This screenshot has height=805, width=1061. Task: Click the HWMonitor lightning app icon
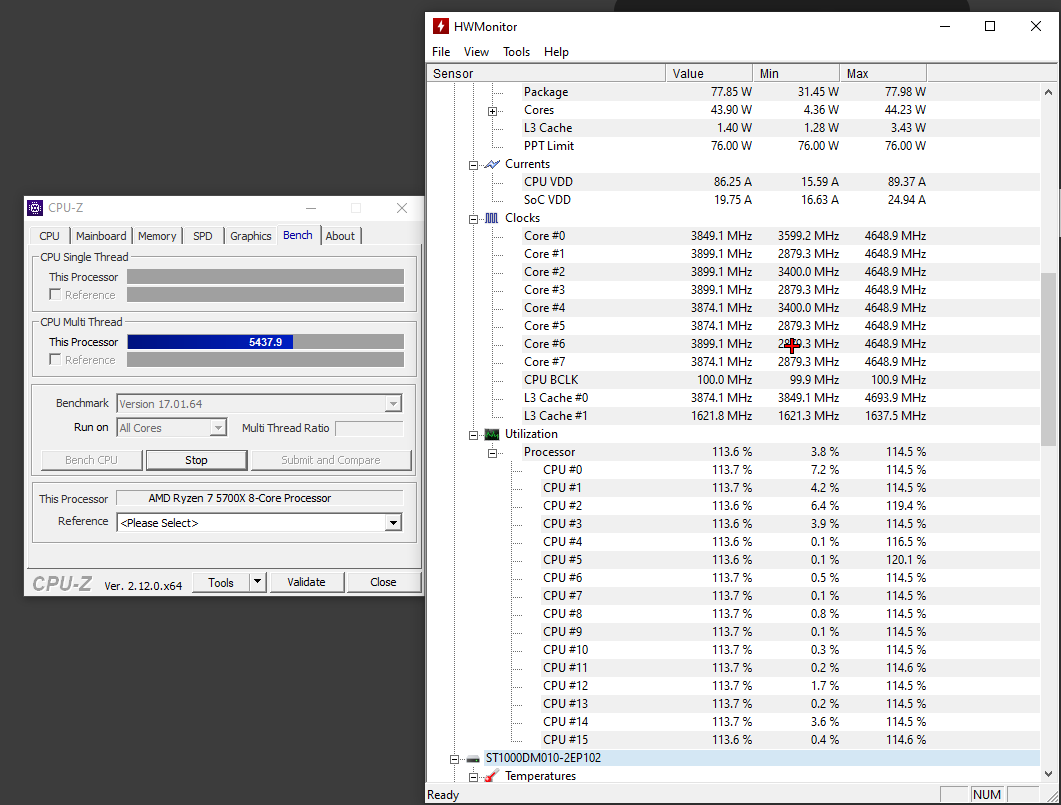tap(441, 26)
